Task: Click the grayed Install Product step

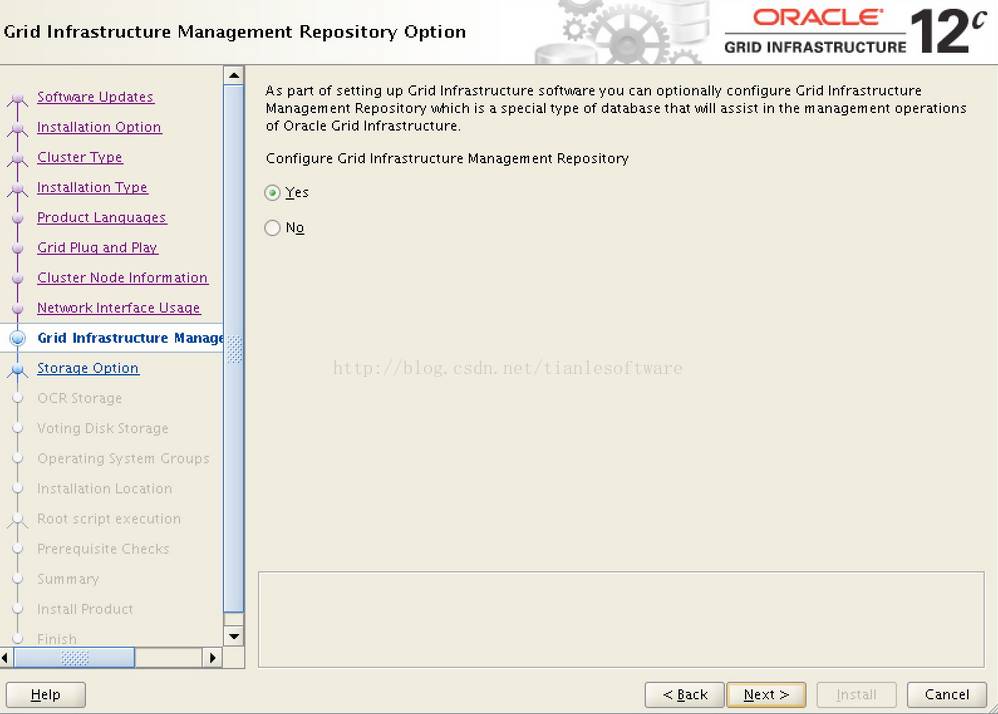Action: click(x=85, y=609)
